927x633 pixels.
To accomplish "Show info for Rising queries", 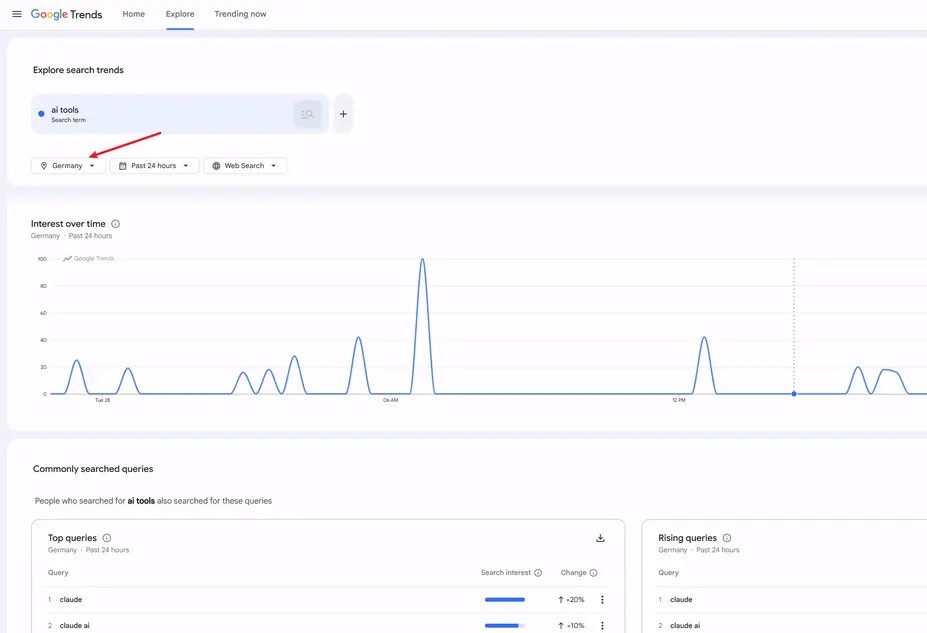I will [727, 538].
